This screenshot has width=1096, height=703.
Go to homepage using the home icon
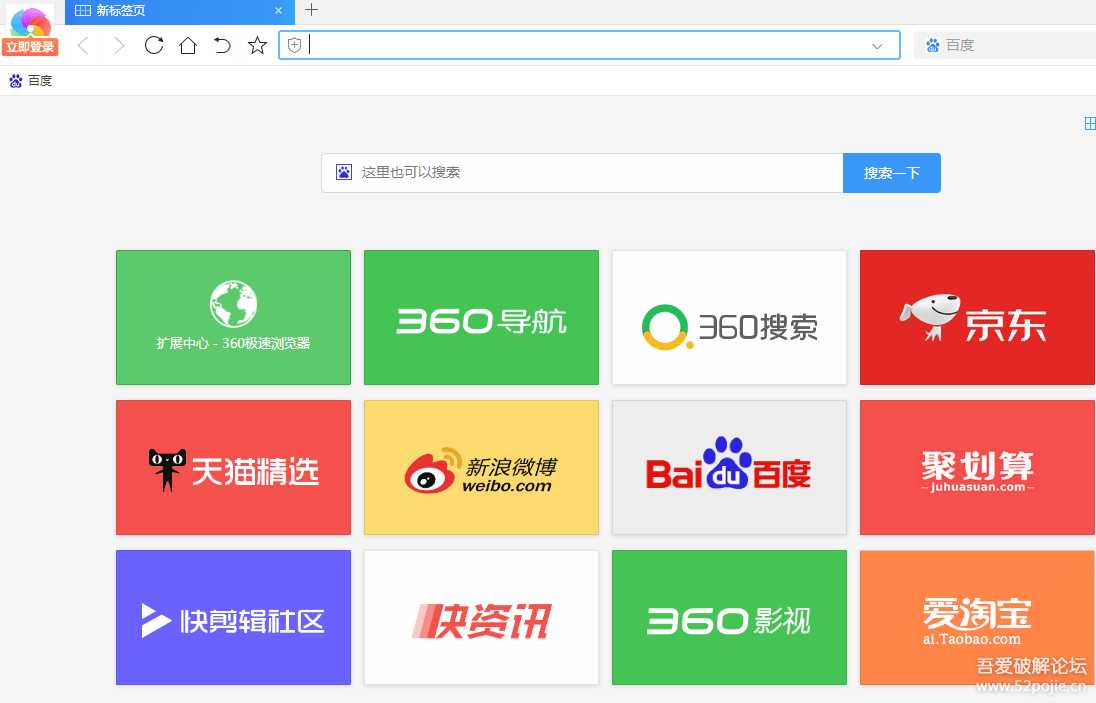click(x=188, y=45)
